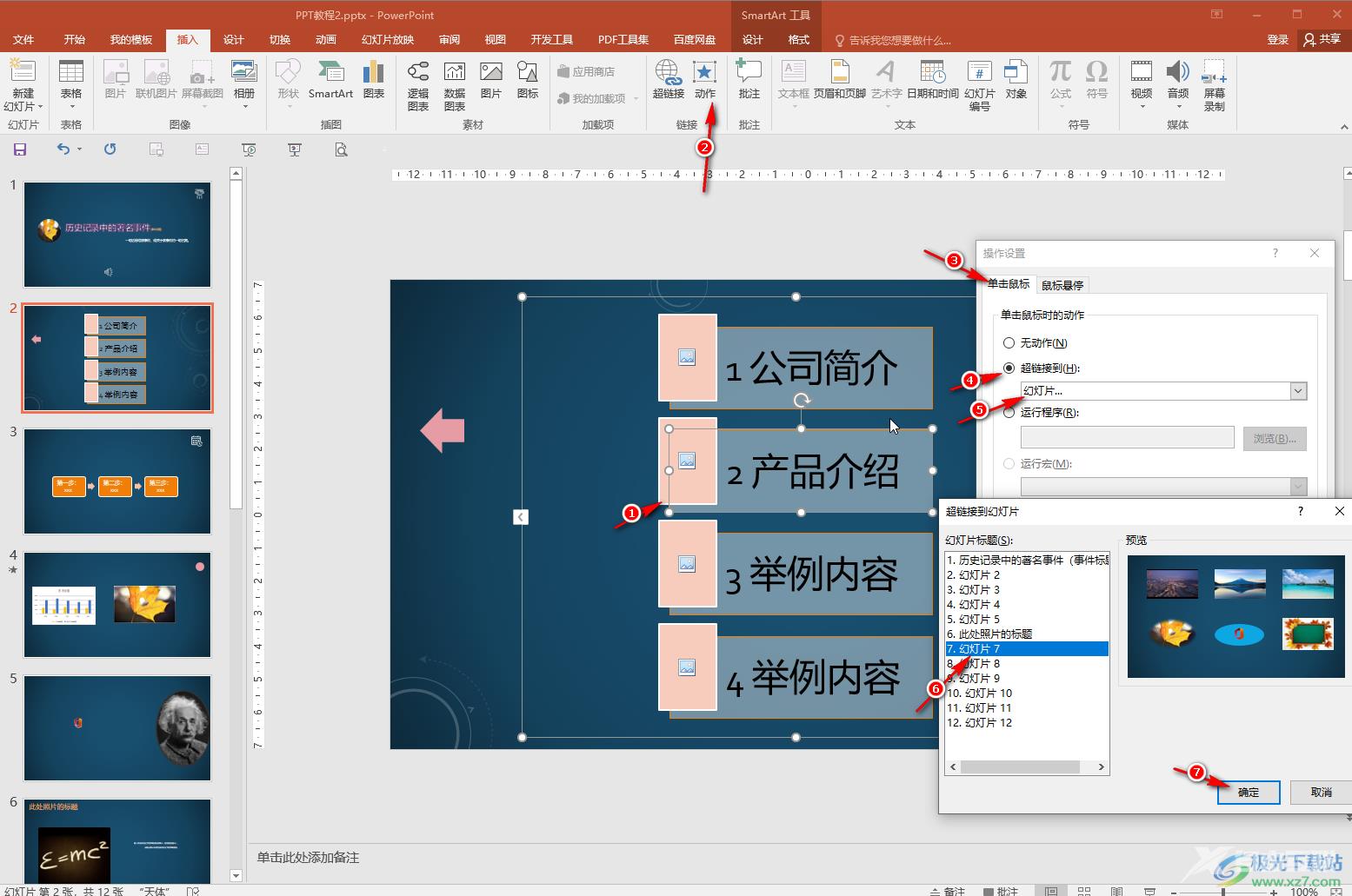
Task: Click the 页眉和页脚 header footer icon
Action: click(839, 80)
